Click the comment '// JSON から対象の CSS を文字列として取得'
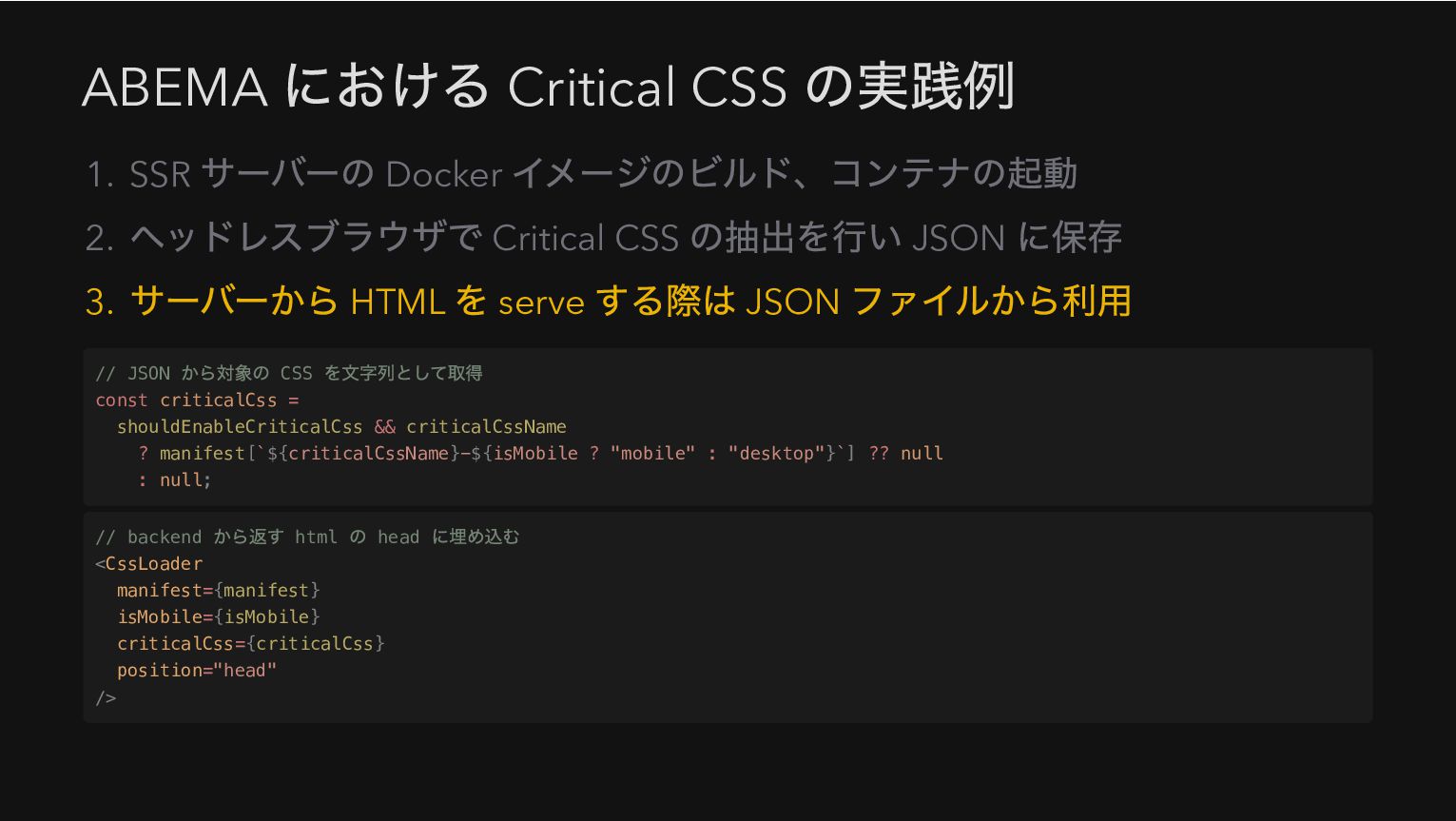 [289, 373]
